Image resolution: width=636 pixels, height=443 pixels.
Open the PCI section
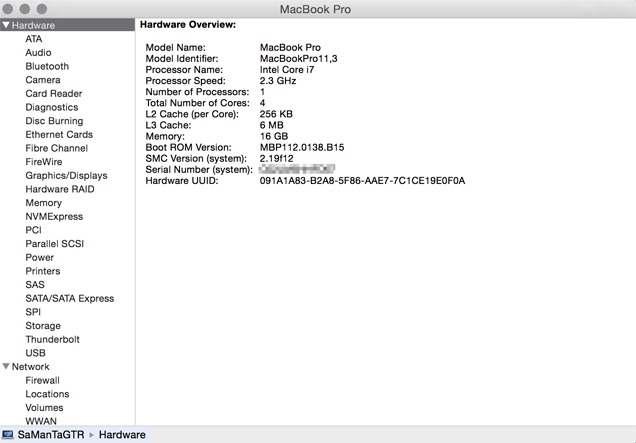tap(33, 230)
